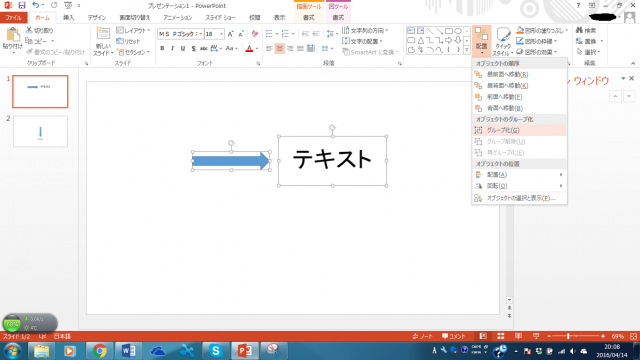Toggle center alignment button
Viewport: 640px width, 360px height.
280,49
